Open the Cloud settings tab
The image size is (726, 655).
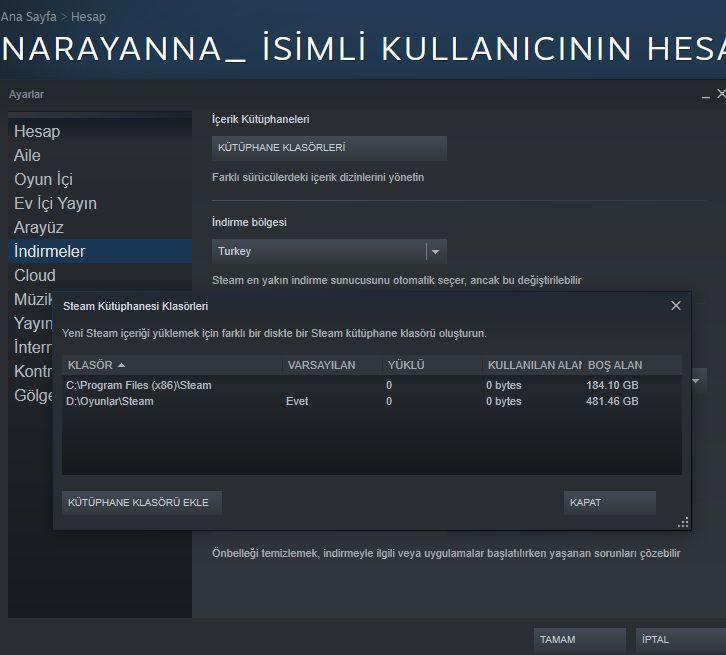coord(100,275)
